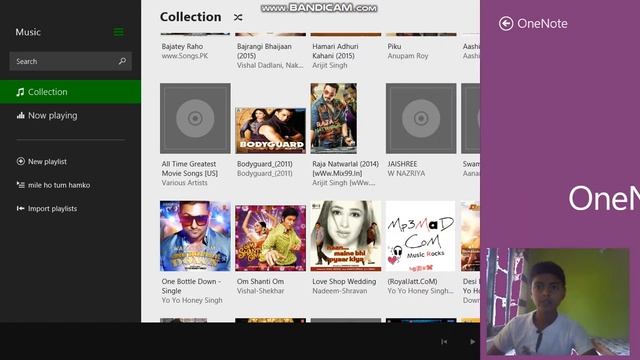
Task: Click the OneNote back arrow icon
Action: (506, 24)
